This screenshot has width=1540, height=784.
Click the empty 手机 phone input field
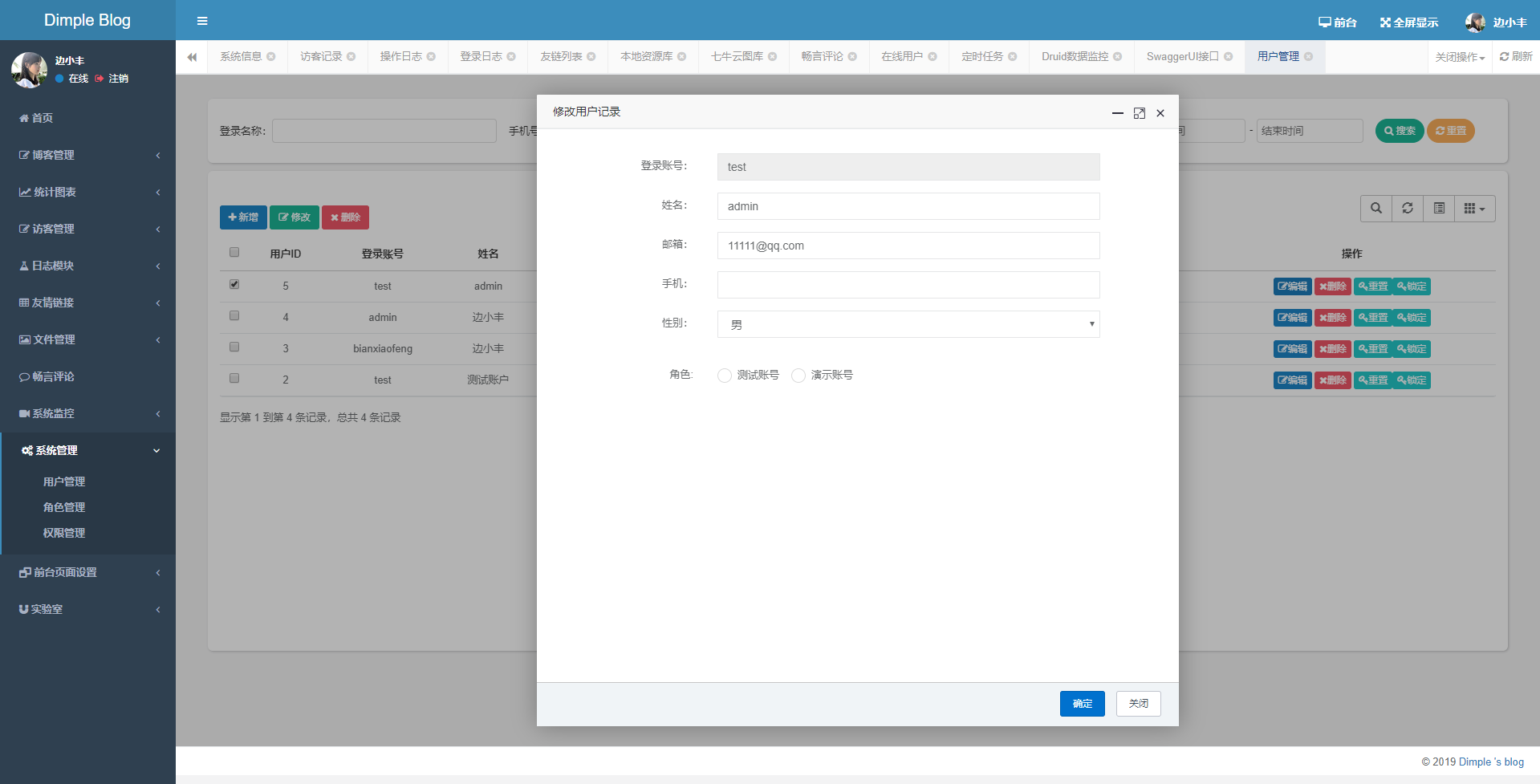[x=908, y=285]
